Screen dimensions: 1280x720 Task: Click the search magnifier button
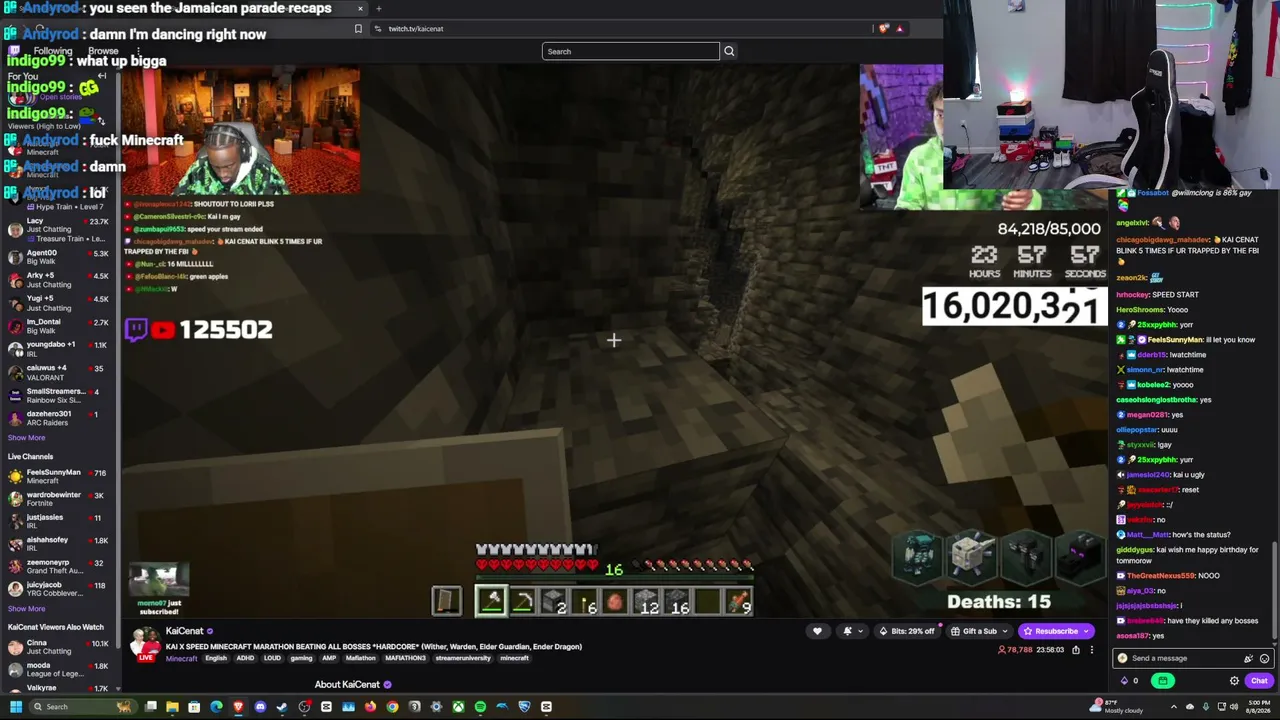[729, 51]
